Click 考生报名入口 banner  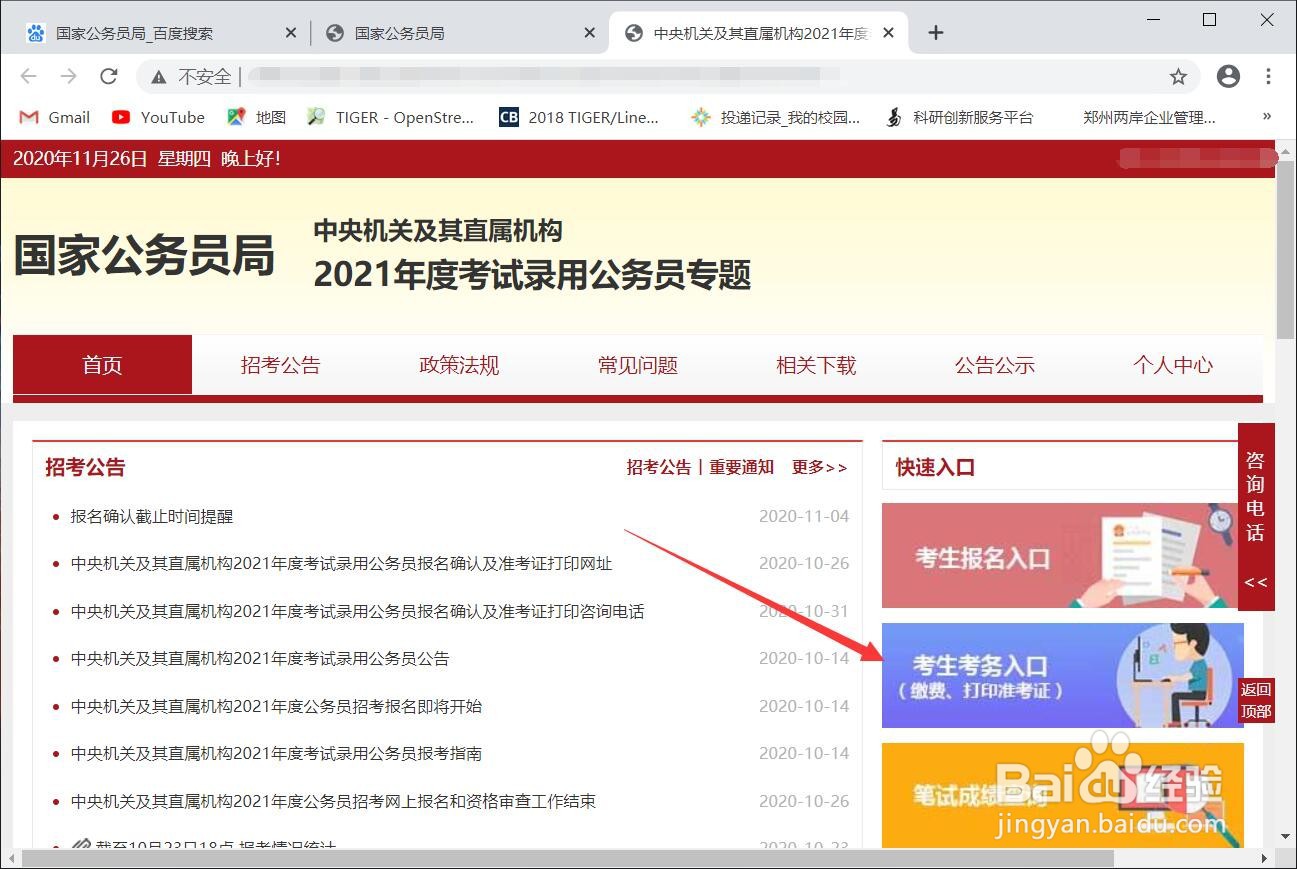pyautogui.click(x=1060, y=555)
